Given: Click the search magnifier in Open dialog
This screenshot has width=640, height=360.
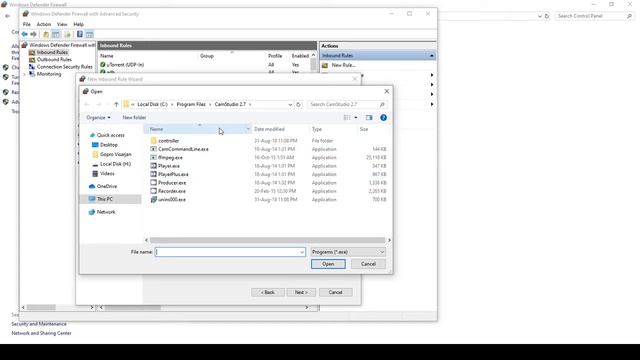Looking at the screenshot, I should [x=382, y=104].
